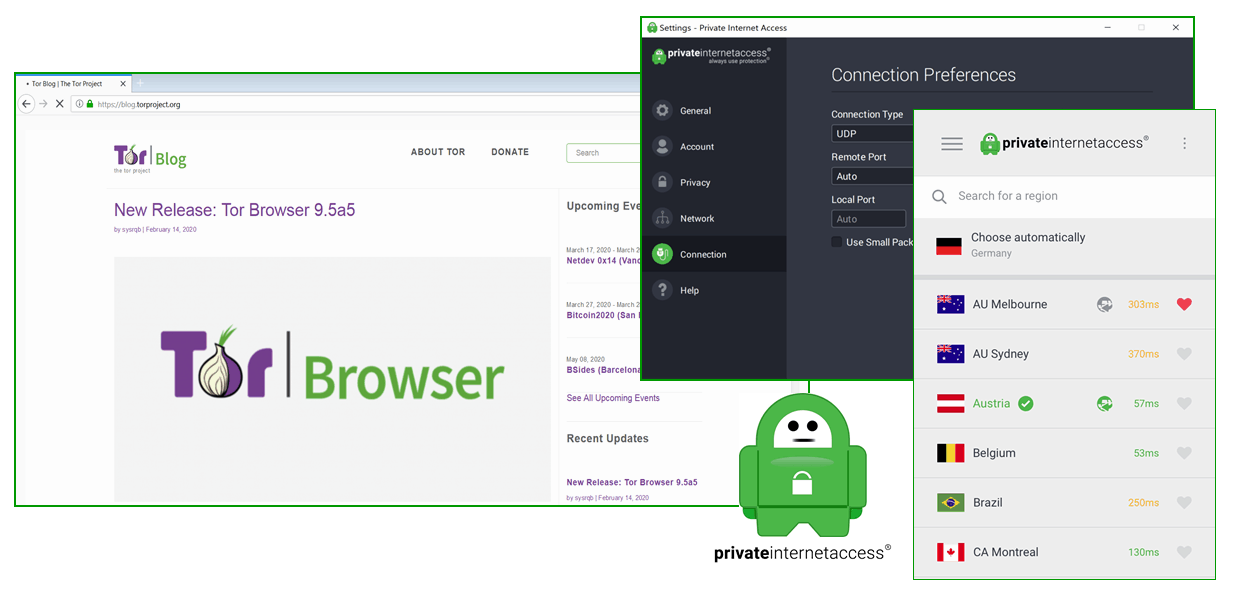Screen dimensions: 1235x600
Task: Click the plug icon next to Connection
Action: tap(662, 254)
